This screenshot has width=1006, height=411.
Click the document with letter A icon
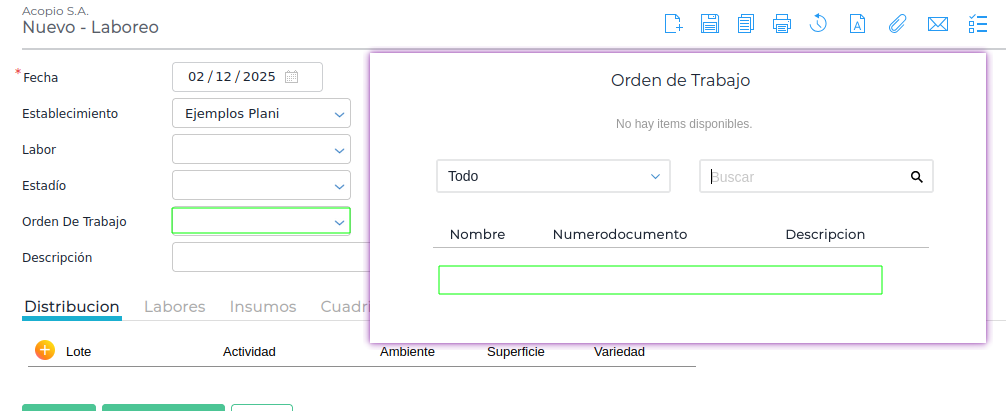point(857,25)
